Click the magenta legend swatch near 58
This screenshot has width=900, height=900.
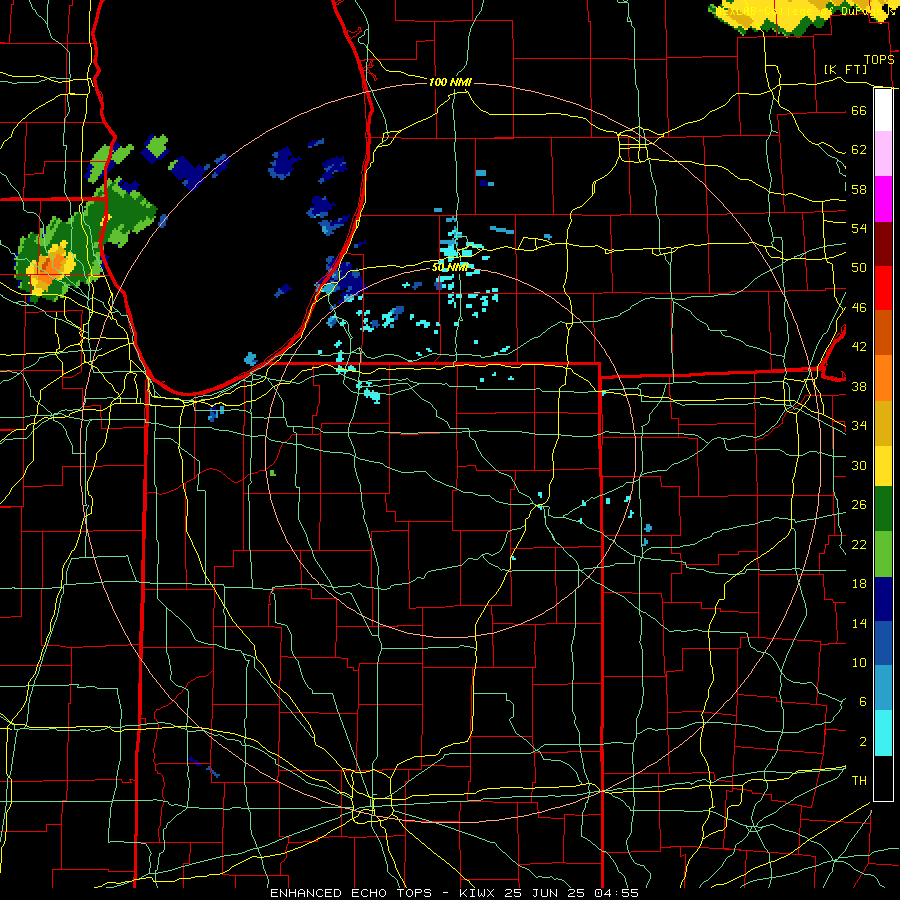click(x=883, y=199)
